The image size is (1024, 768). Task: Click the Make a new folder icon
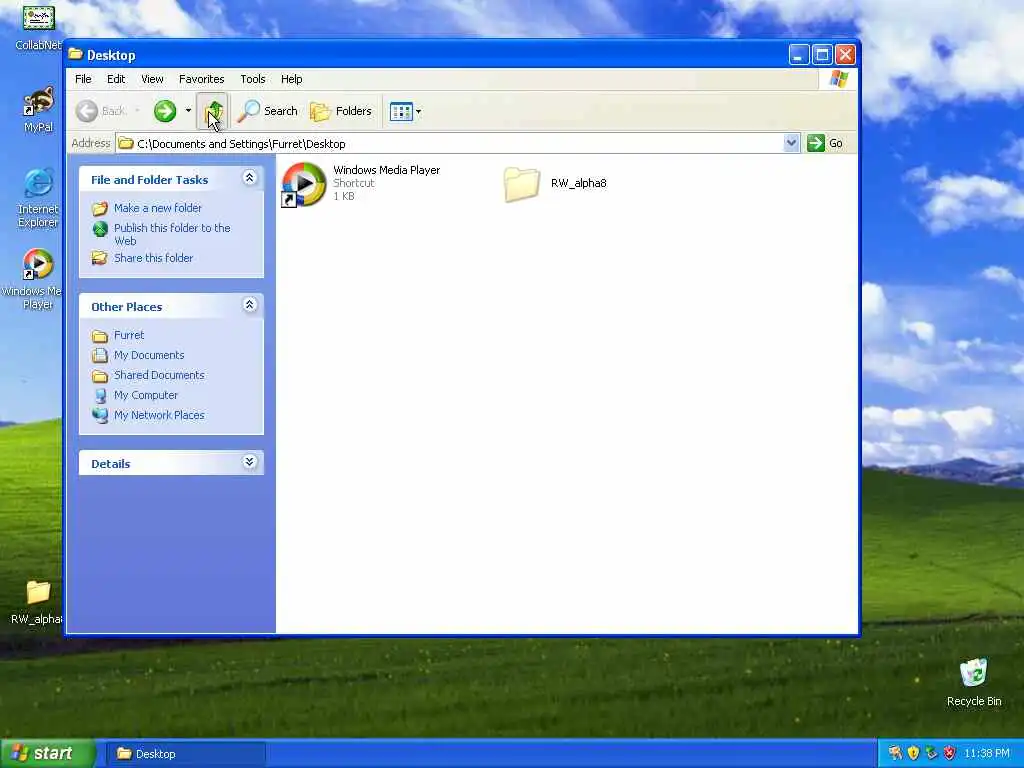click(100, 208)
